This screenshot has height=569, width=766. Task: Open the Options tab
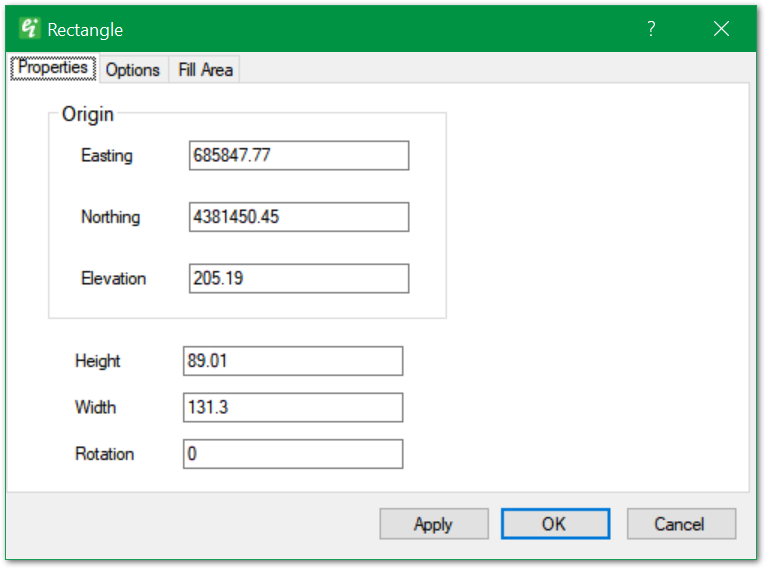(133, 70)
